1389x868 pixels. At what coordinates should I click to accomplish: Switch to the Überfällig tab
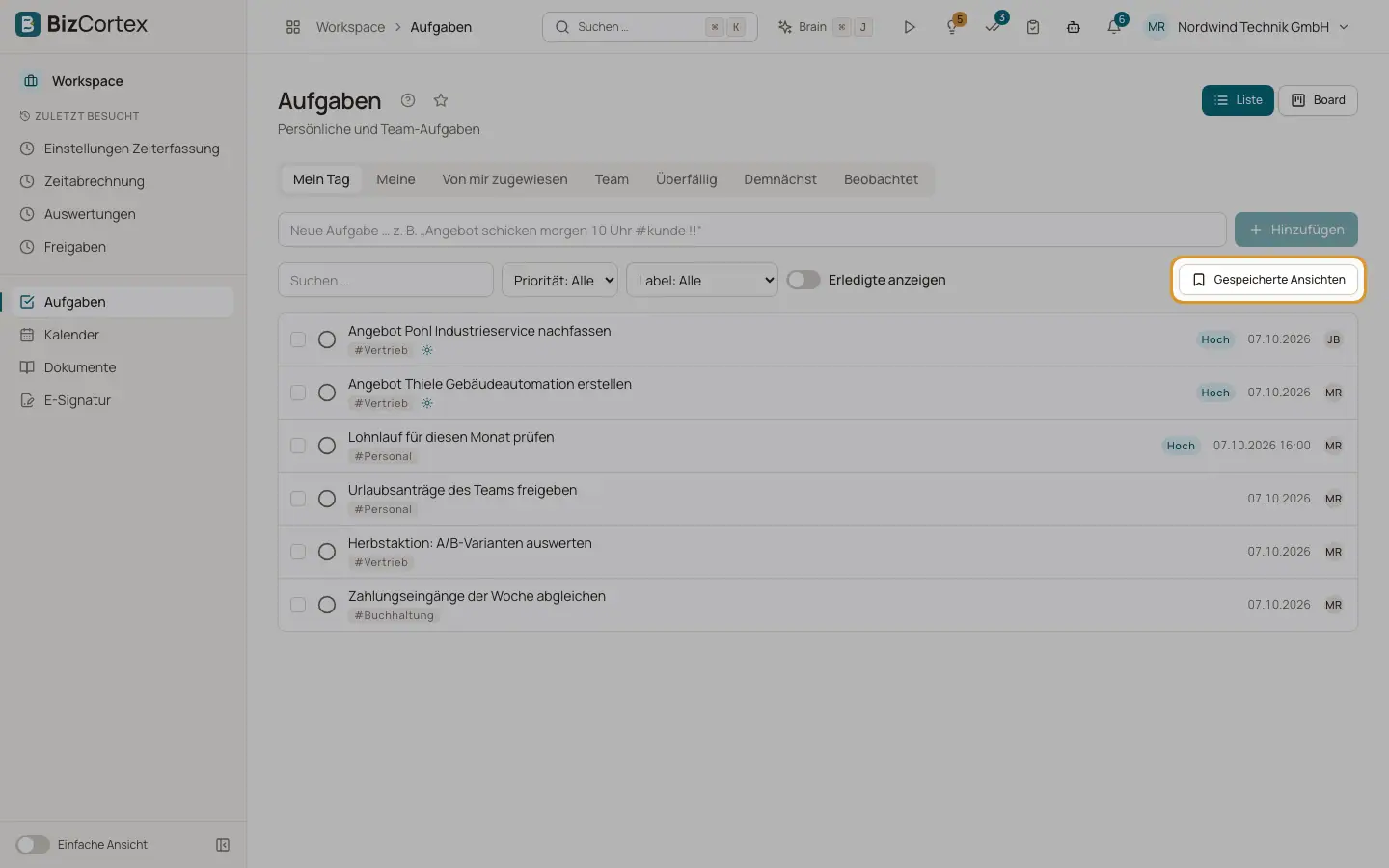[x=687, y=179]
